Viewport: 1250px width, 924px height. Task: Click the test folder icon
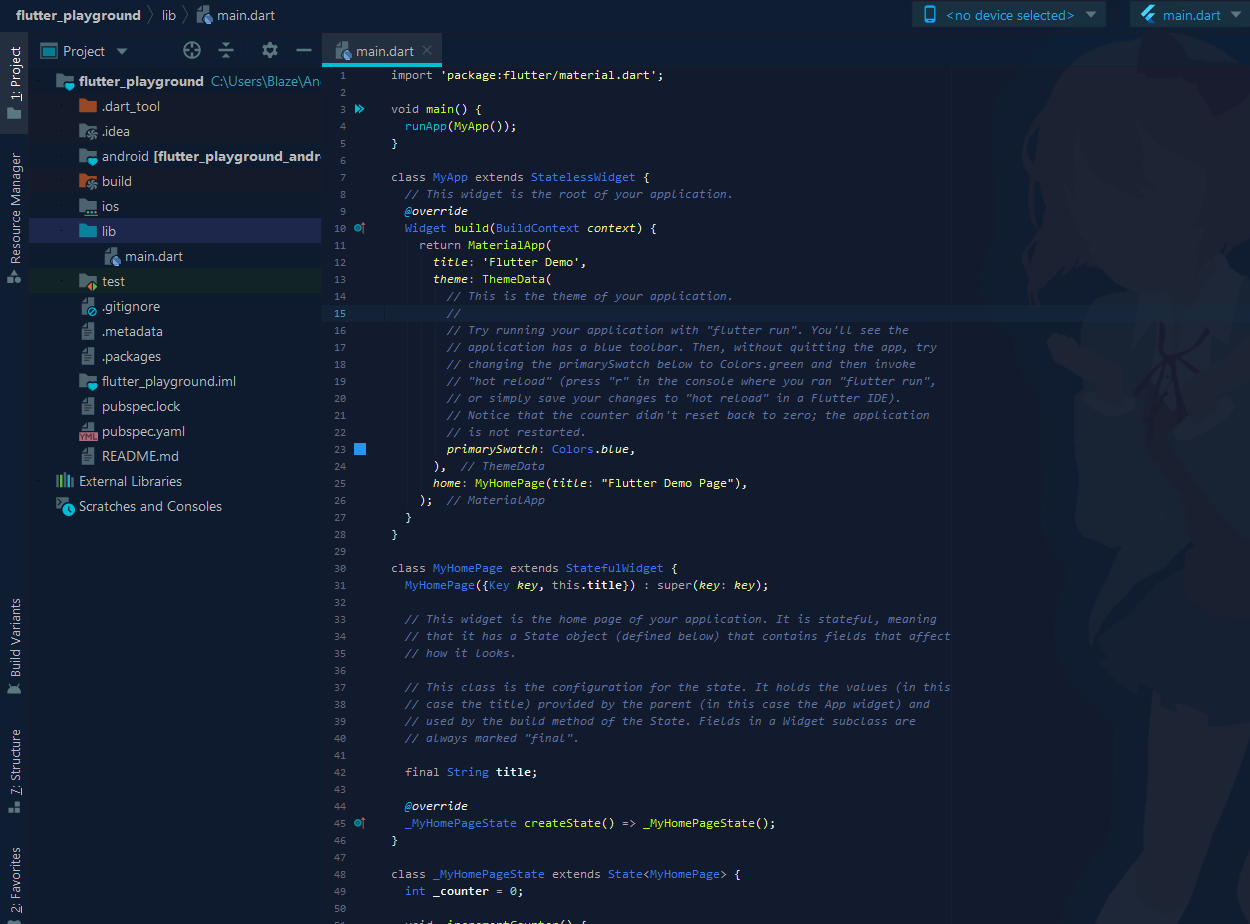click(x=88, y=281)
